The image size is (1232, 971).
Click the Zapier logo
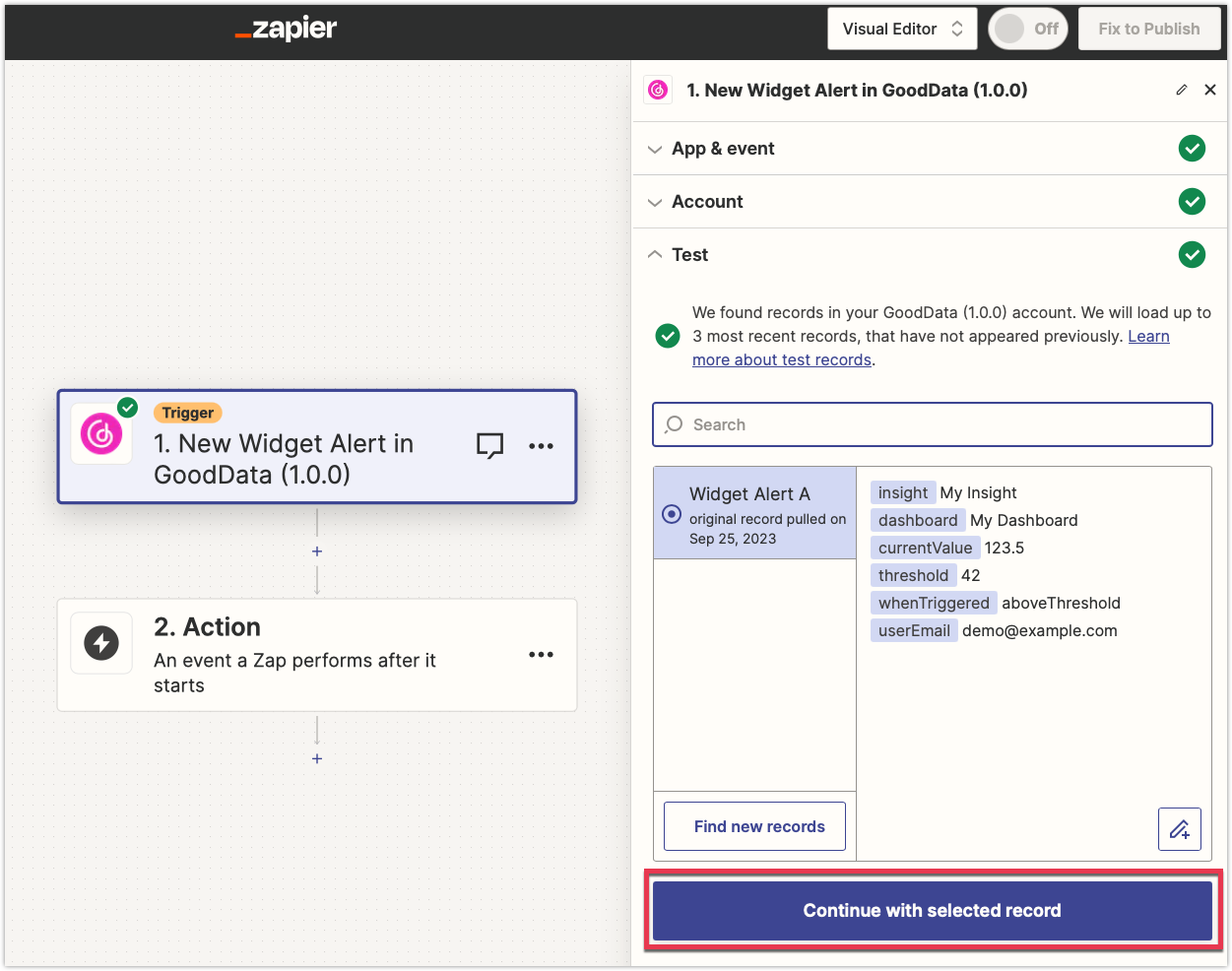click(x=286, y=29)
